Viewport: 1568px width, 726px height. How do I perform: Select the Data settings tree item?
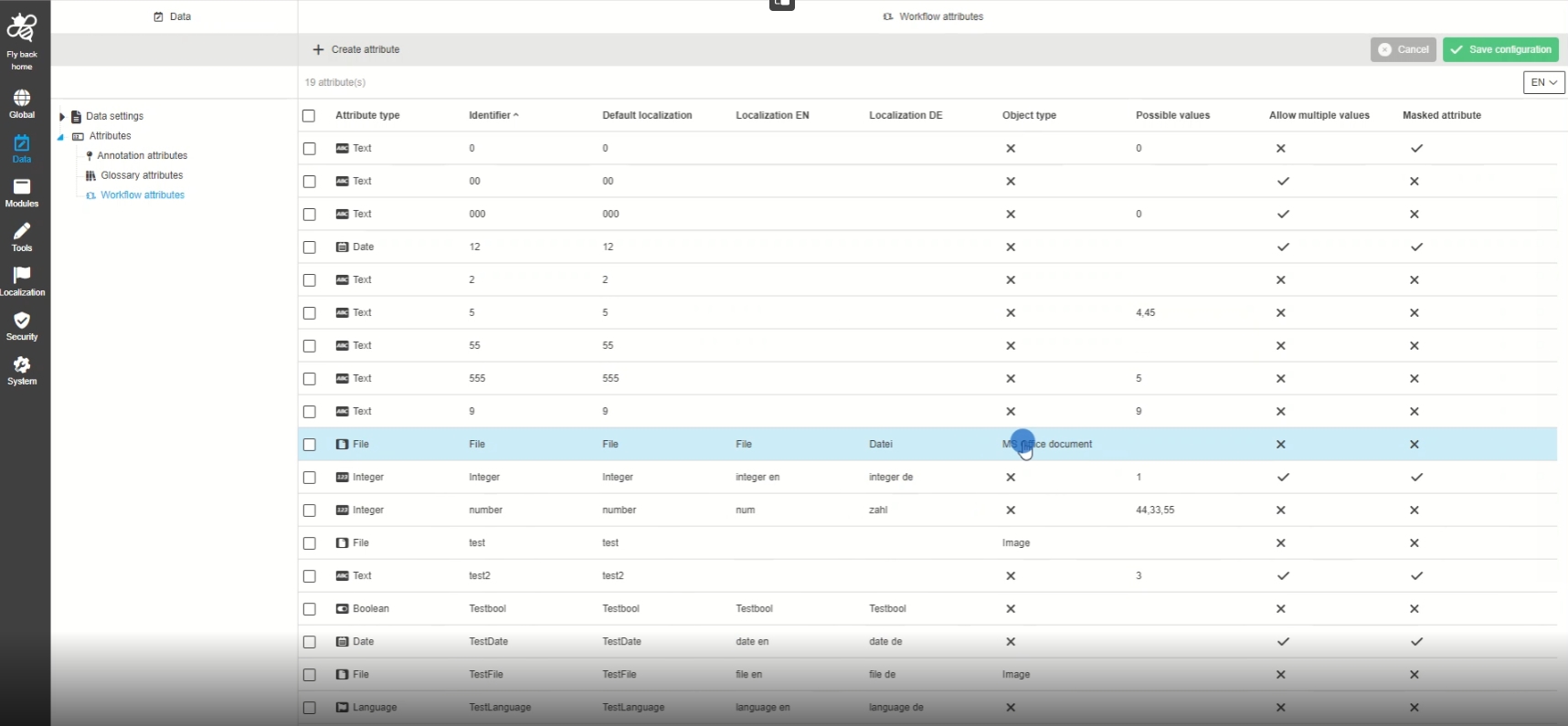[x=114, y=116]
